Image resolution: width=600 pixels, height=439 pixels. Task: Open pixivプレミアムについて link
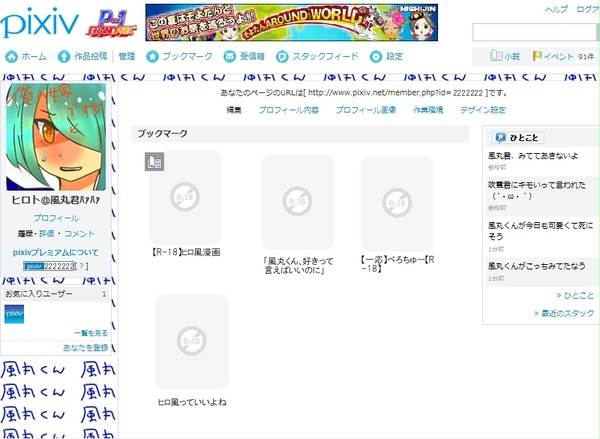click(x=56, y=253)
